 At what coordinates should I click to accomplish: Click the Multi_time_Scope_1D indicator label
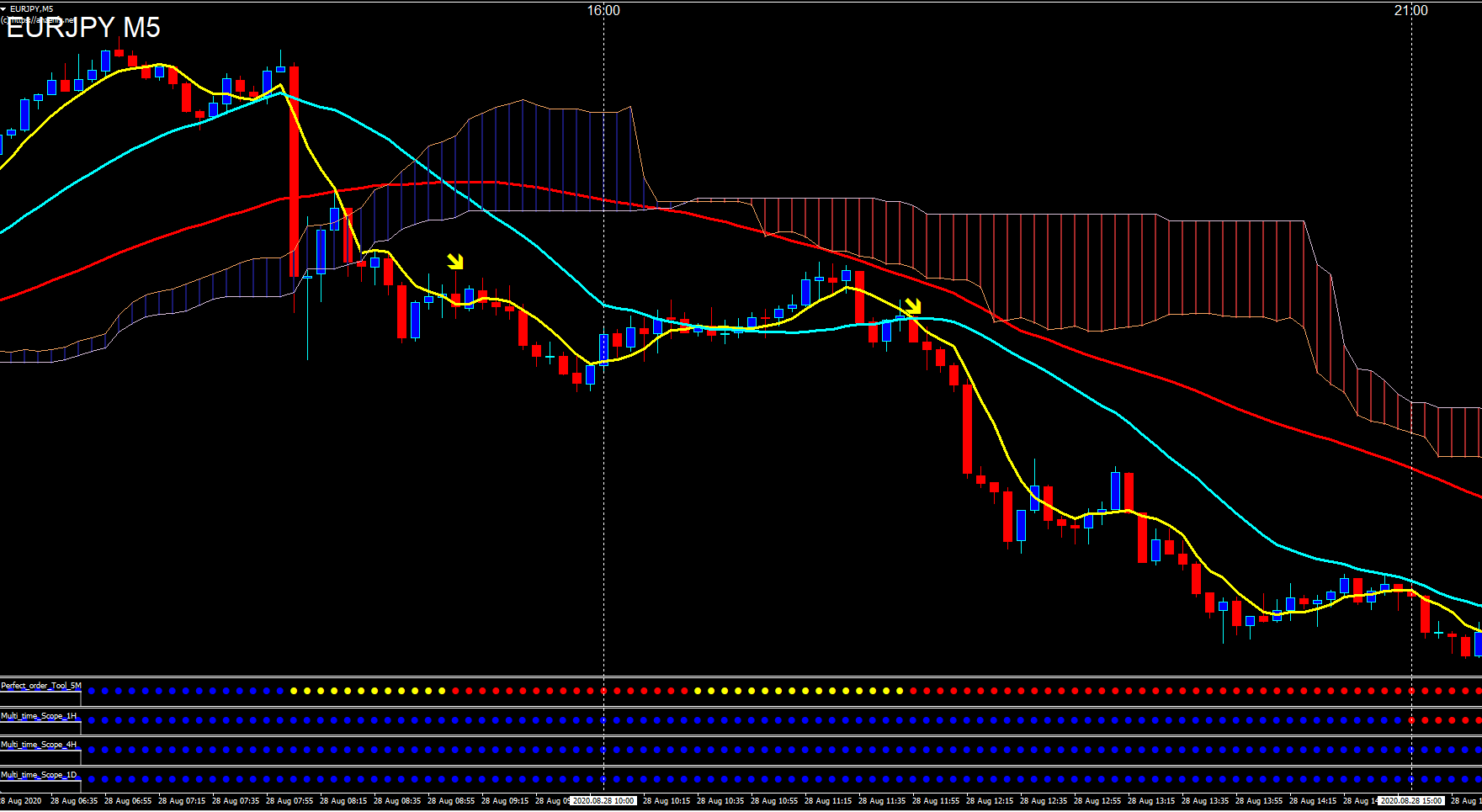tap(39, 775)
